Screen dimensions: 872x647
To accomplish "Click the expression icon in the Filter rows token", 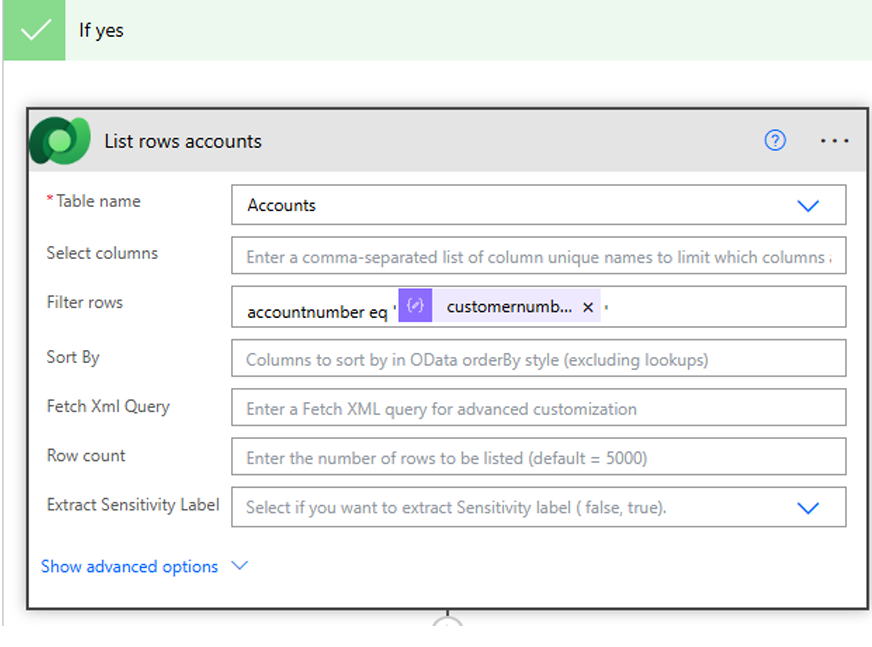I will pyautogui.click(x=415, y=307).
